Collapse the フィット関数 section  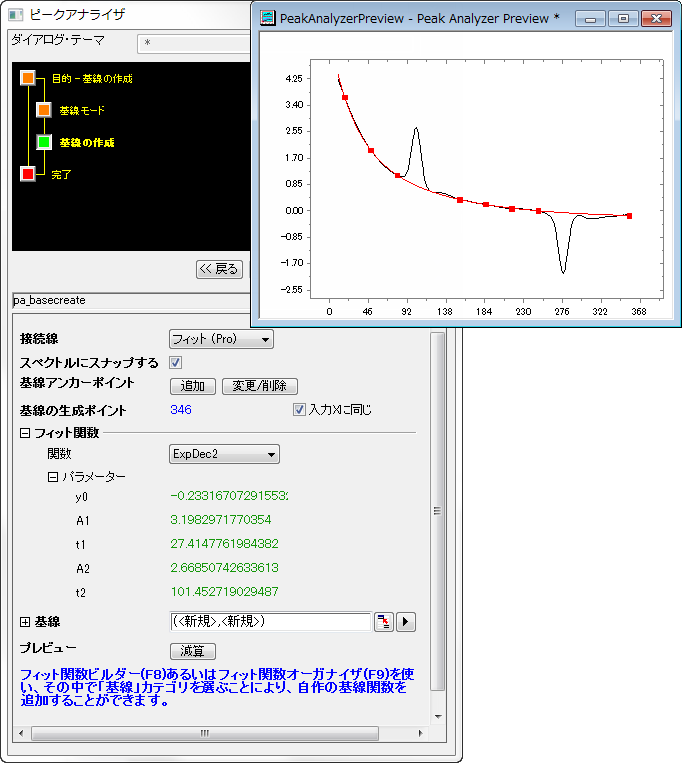(25, 433)
